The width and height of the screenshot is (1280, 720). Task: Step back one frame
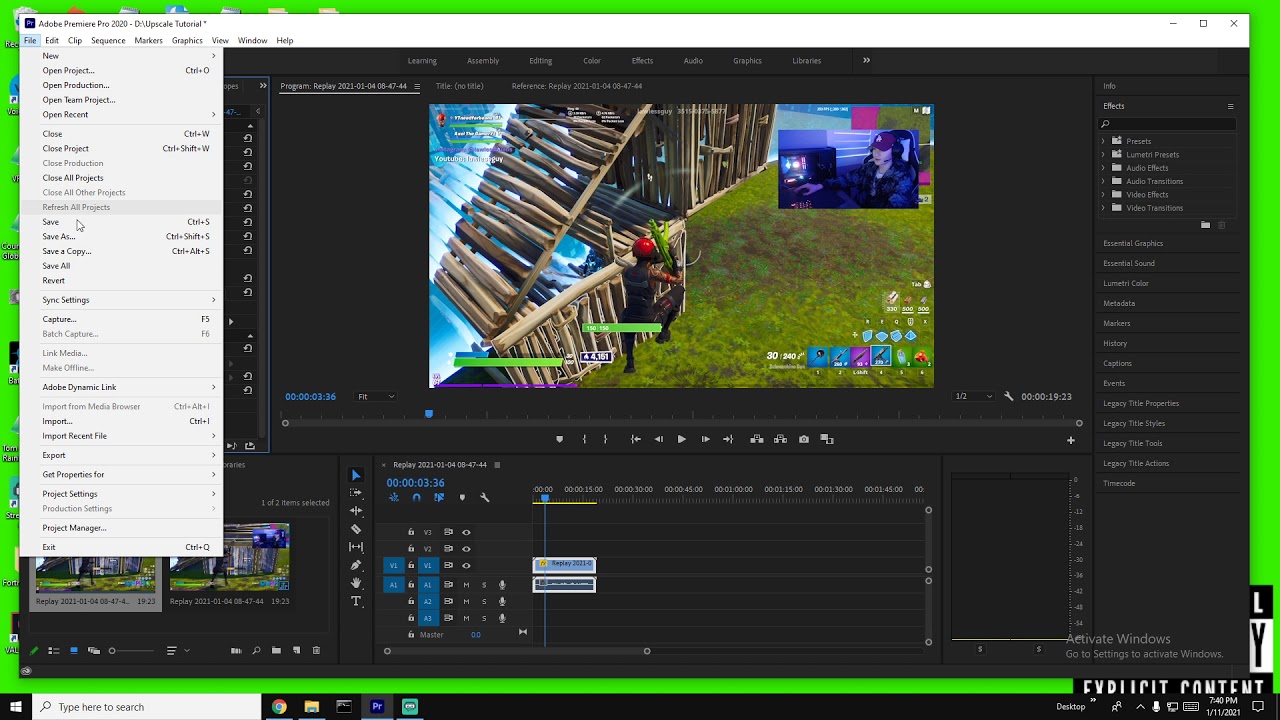tap(658, 439)
